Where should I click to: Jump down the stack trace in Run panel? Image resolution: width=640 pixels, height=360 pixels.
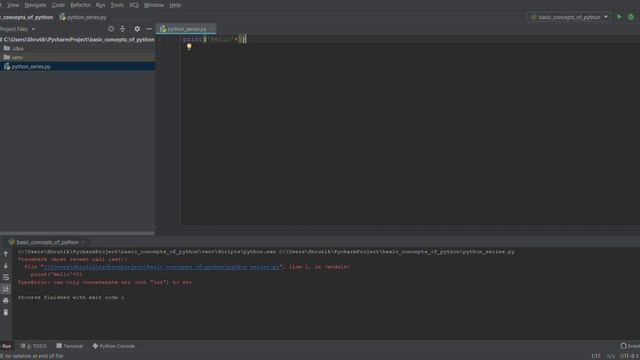(6, 266)
